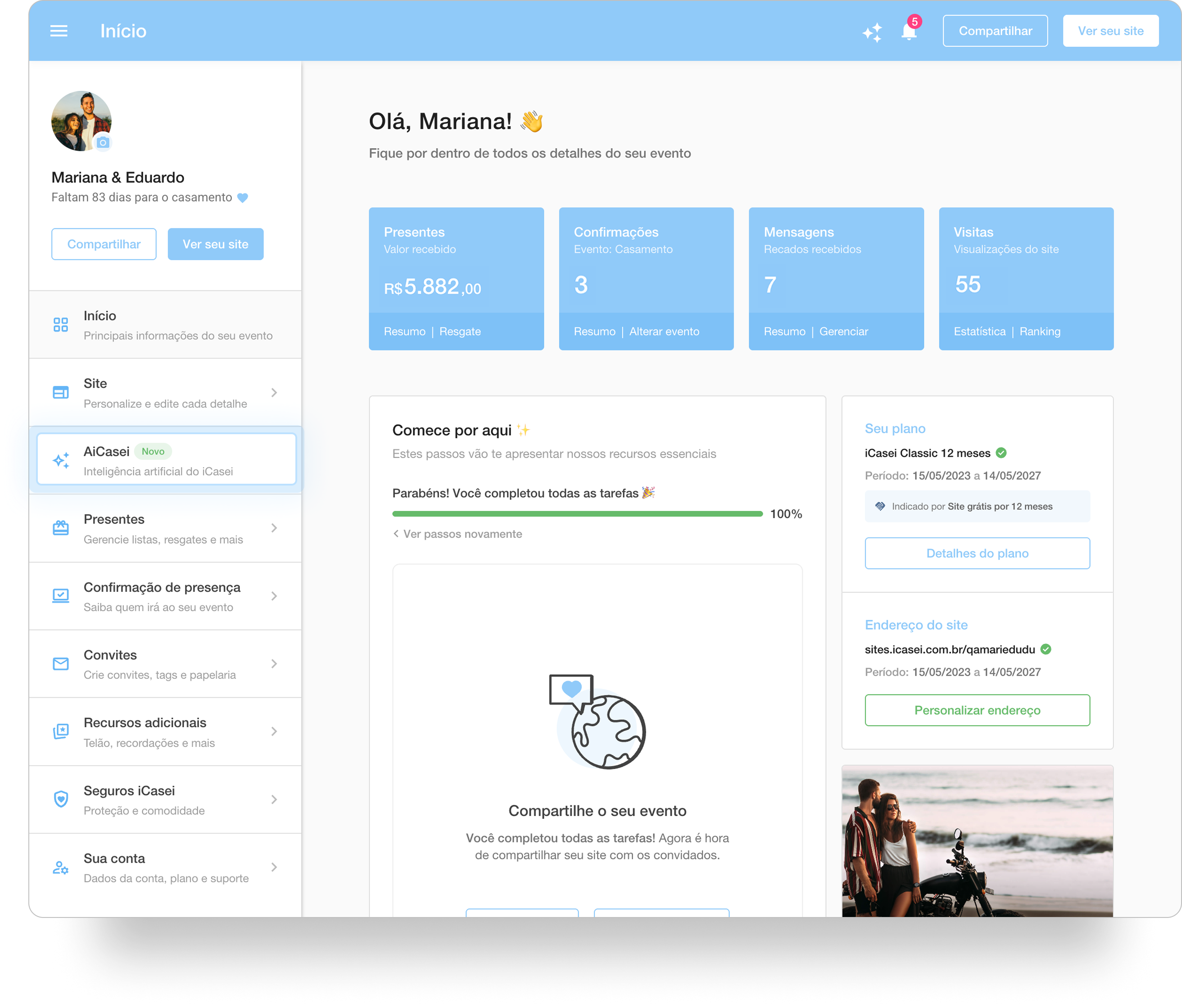This screenshot has width=1182, height=1008.
Task: Expand the Presentes sidebar chevron
Action: (x=274, y=528)
